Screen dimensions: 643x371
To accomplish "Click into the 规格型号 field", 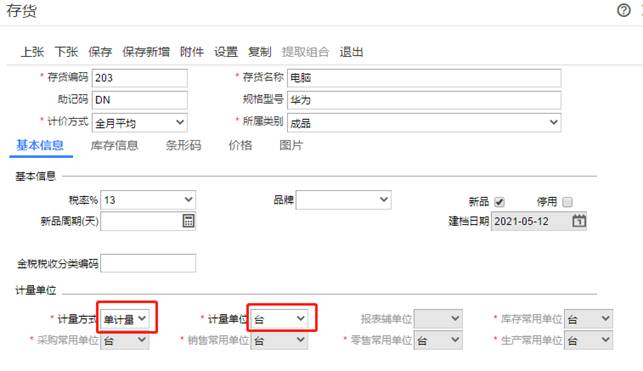I will 424,100.
